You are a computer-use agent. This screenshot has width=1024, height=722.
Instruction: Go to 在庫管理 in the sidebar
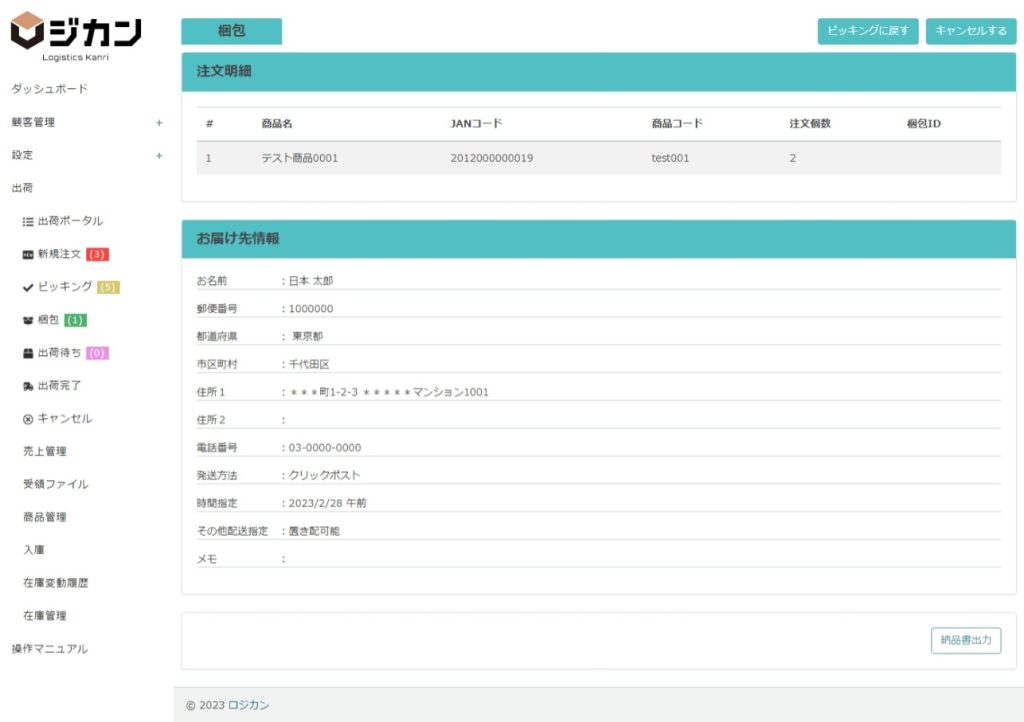(44, 616)
